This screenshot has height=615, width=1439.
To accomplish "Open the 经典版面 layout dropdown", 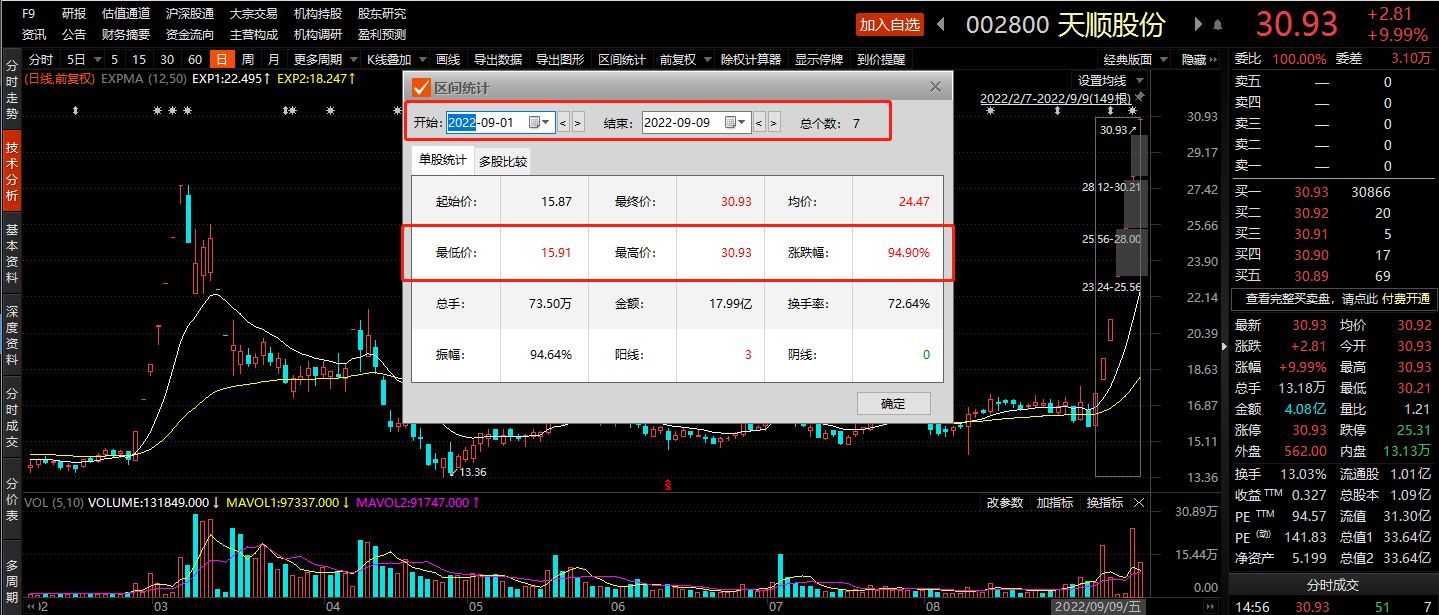I will click(x=1133, y=59).
